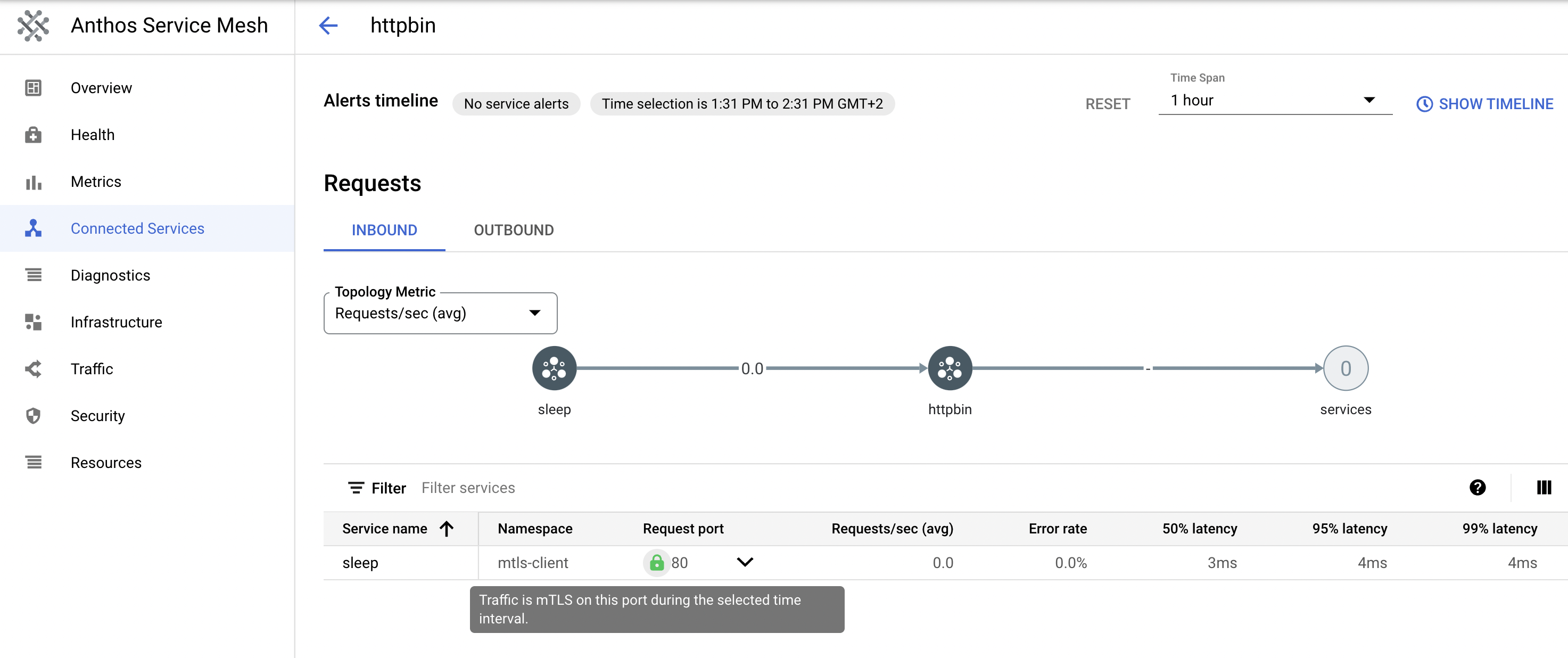Image resolution: width=1568 pixels, height=658 pixels.
Task: Switch to the OUTBOUND tab
Action: click(x=514, y=230)
